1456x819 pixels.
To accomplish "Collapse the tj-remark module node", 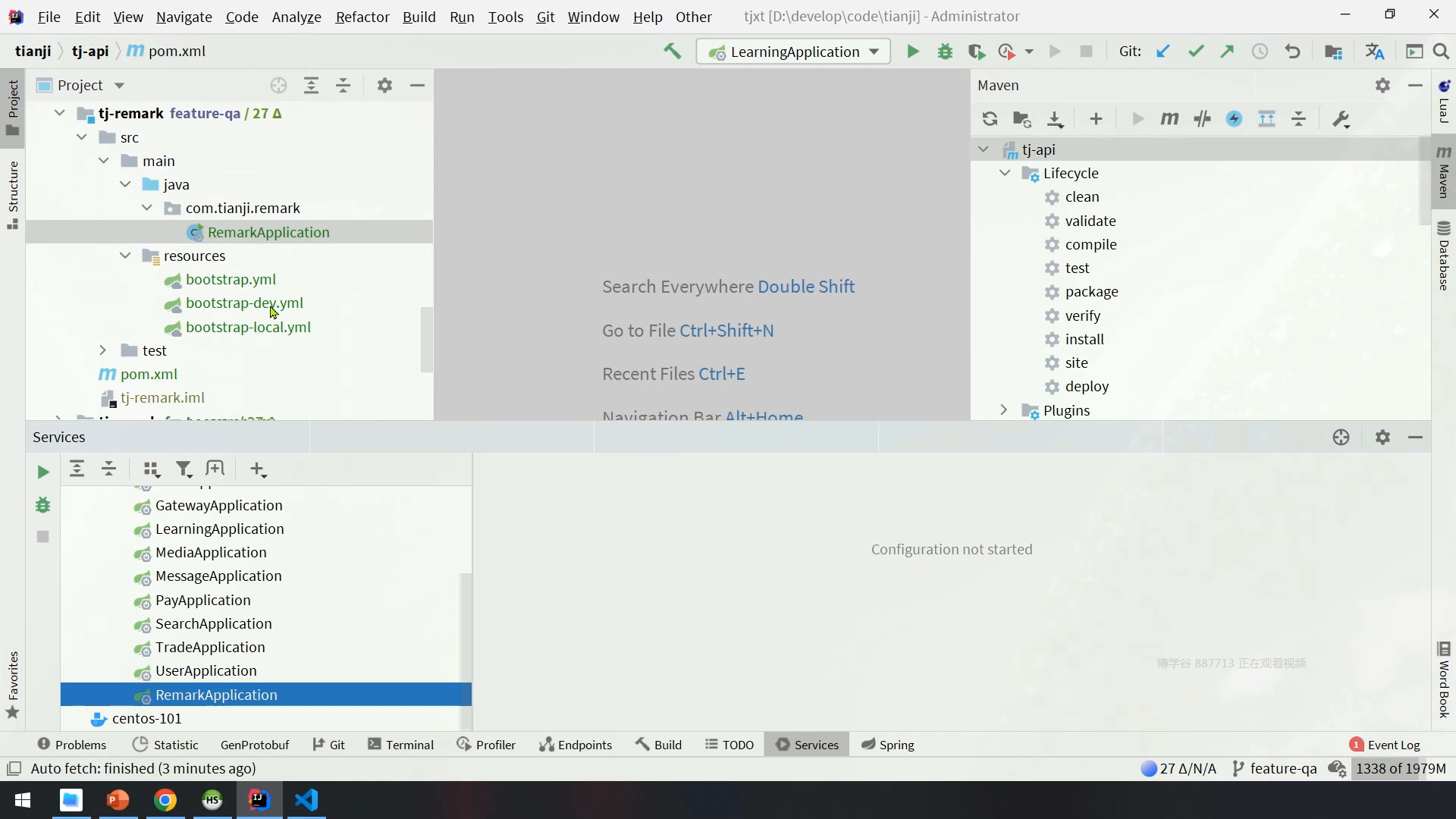I will click(x=59, y=113).
